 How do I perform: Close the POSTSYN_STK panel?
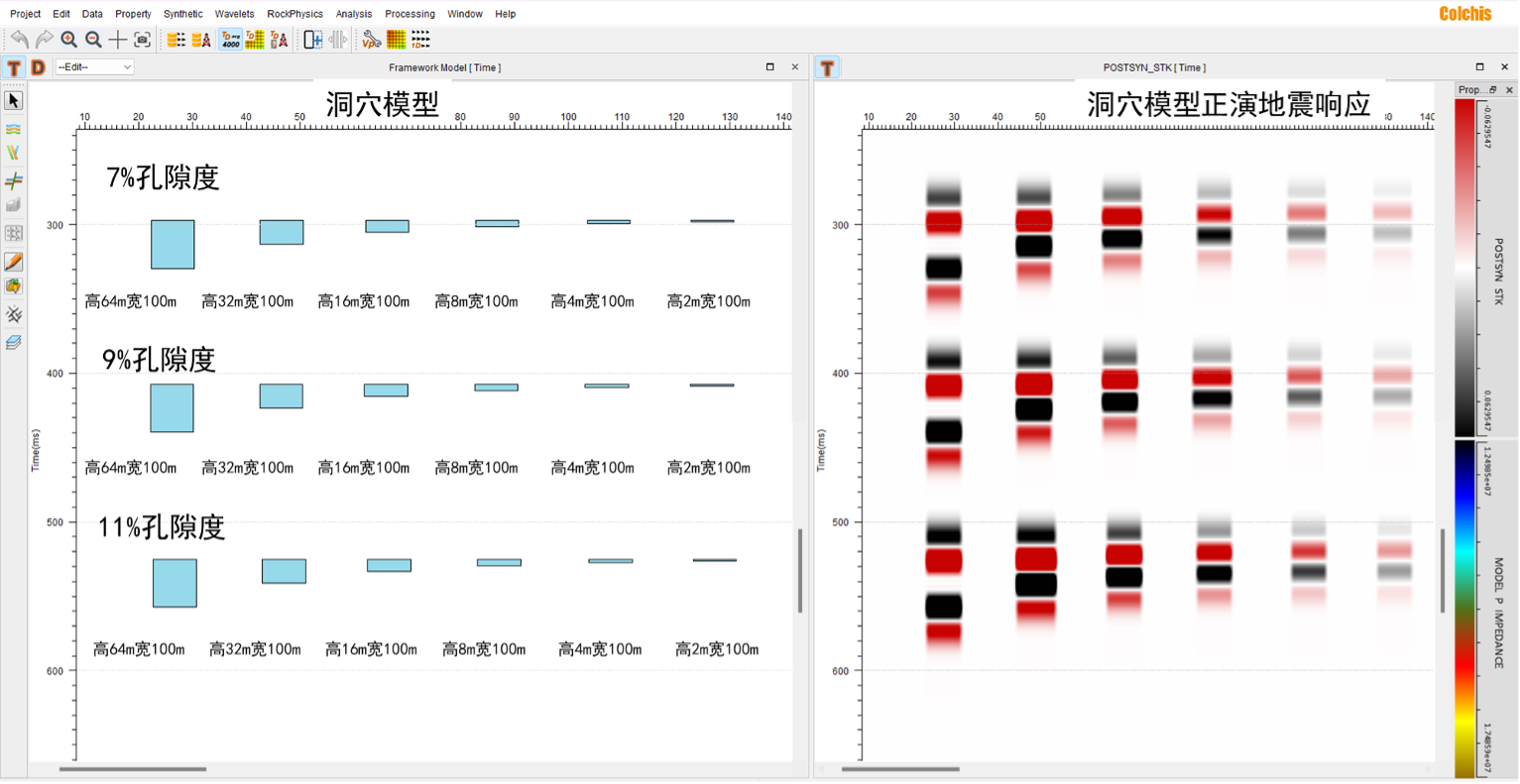1505,67
